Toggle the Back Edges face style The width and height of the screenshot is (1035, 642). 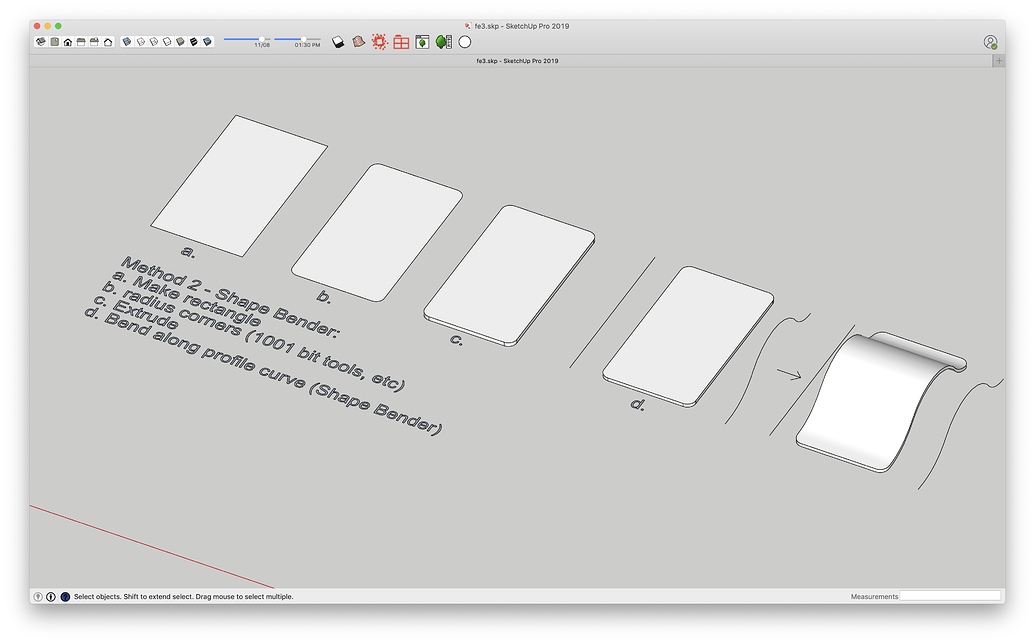[140, 42]
